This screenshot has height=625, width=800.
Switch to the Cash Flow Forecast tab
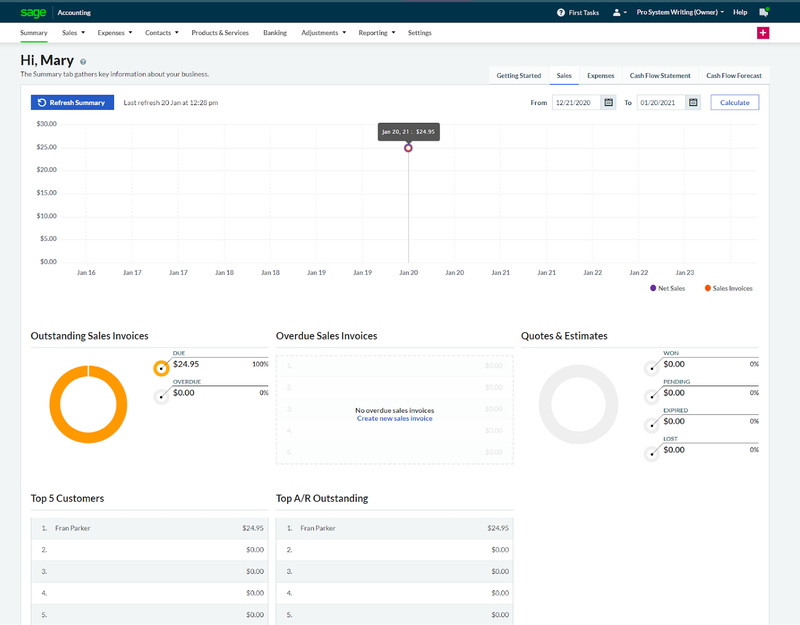[x=734, y=76]
